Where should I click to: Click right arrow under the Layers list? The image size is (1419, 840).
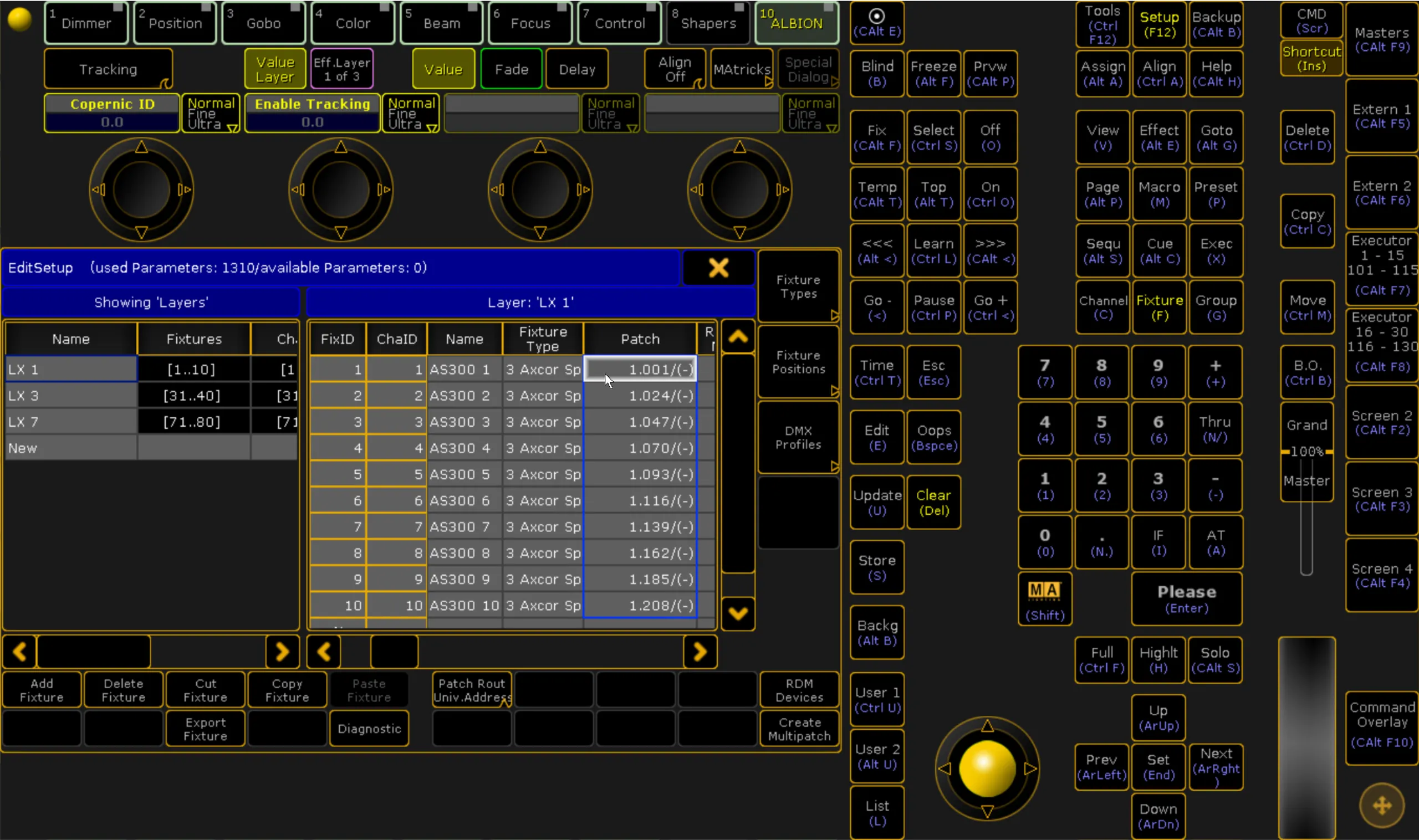pyautogui.click(x=282, y=652)
